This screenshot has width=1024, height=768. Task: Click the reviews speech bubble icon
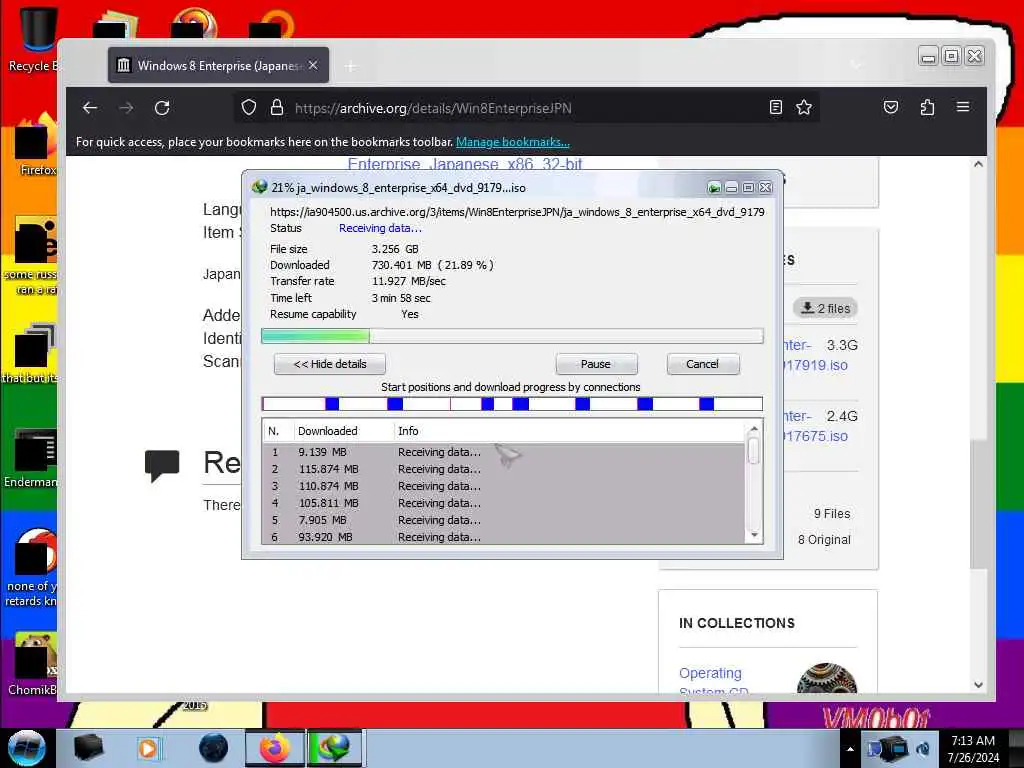[x=162, y=466]
